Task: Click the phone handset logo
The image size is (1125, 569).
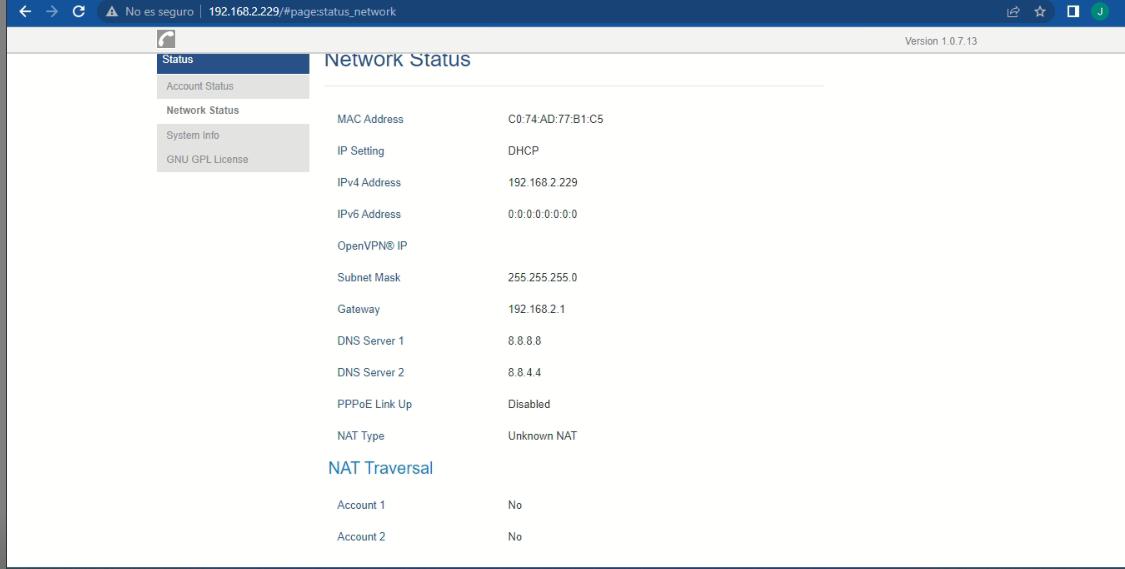Action: tap(165, 40)
